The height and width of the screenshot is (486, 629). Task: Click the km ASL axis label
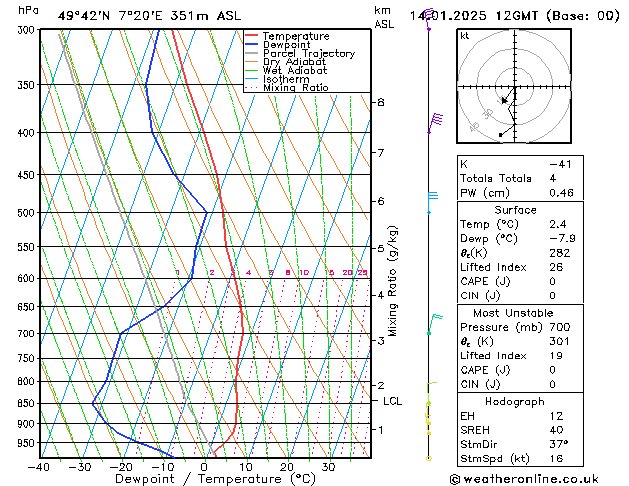384,17
